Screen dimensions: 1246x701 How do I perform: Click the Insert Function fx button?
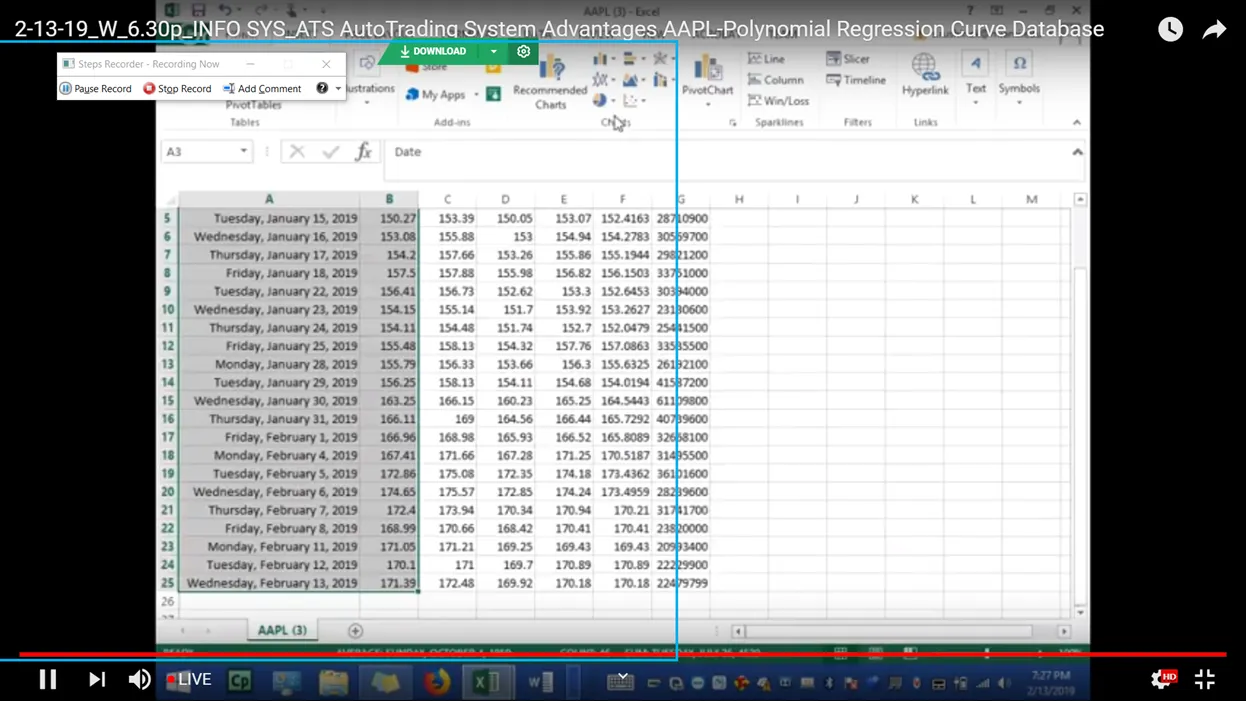363,152
